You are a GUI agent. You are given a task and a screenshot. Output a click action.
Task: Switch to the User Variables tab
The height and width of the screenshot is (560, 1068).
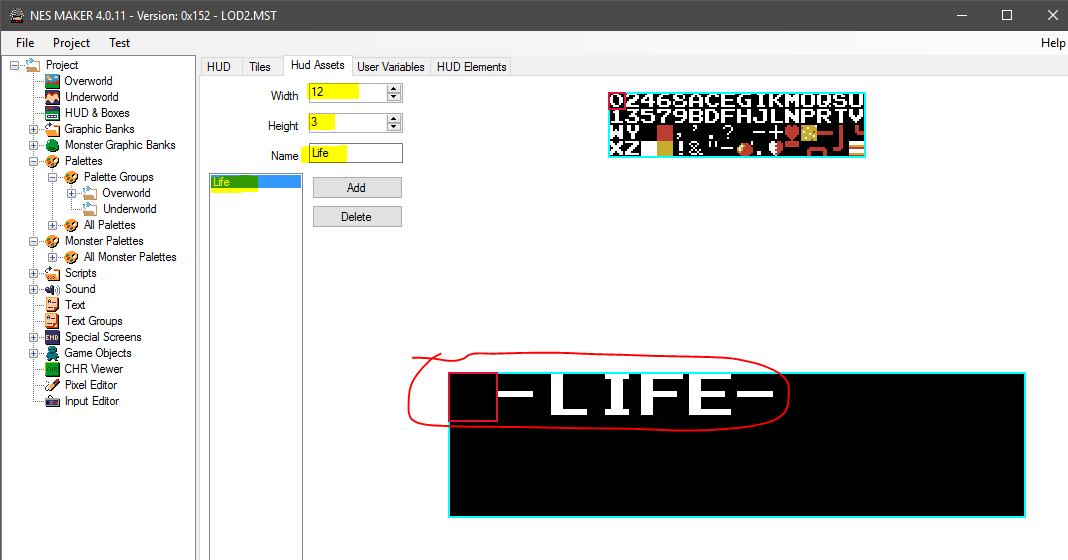coord(391,67)
